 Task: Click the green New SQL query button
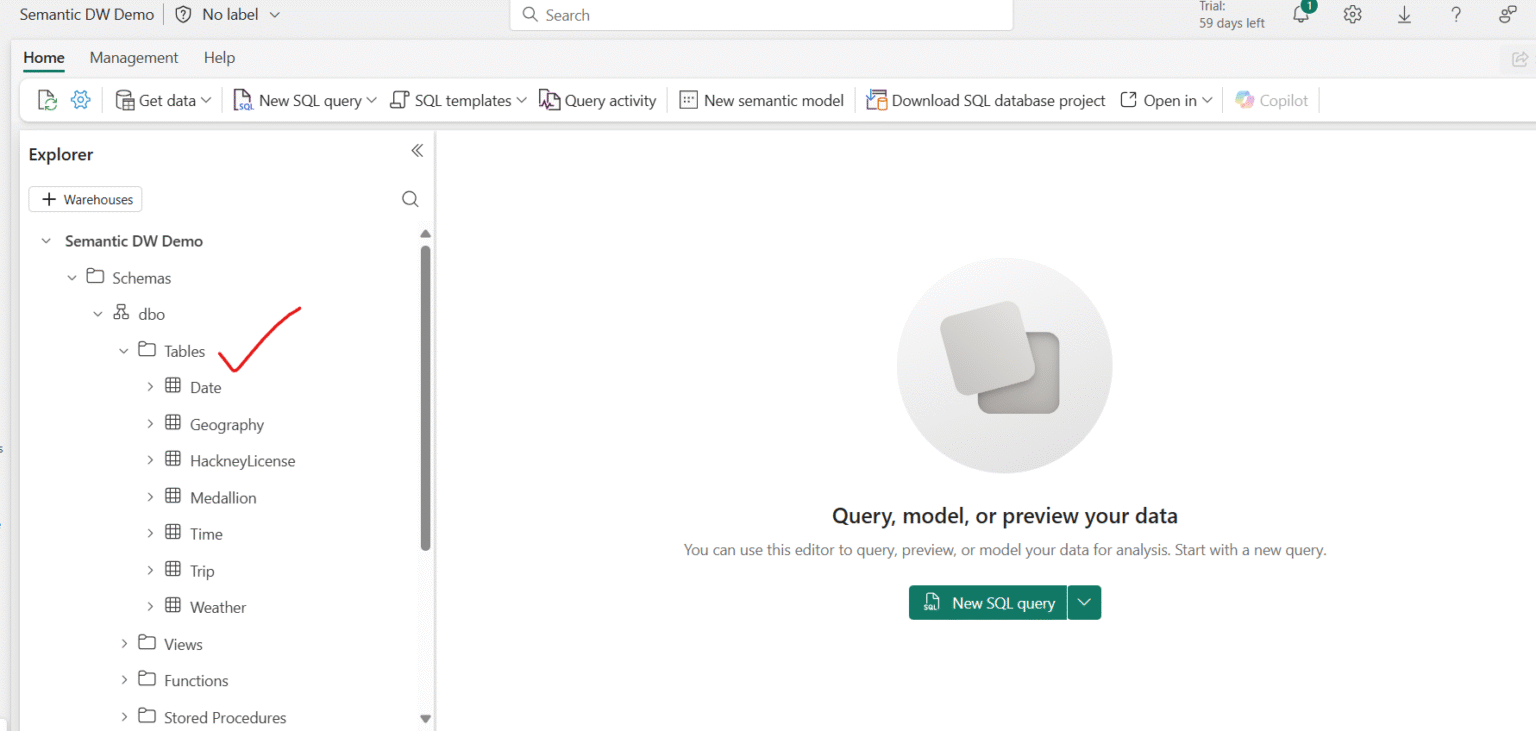pos(987,603)
